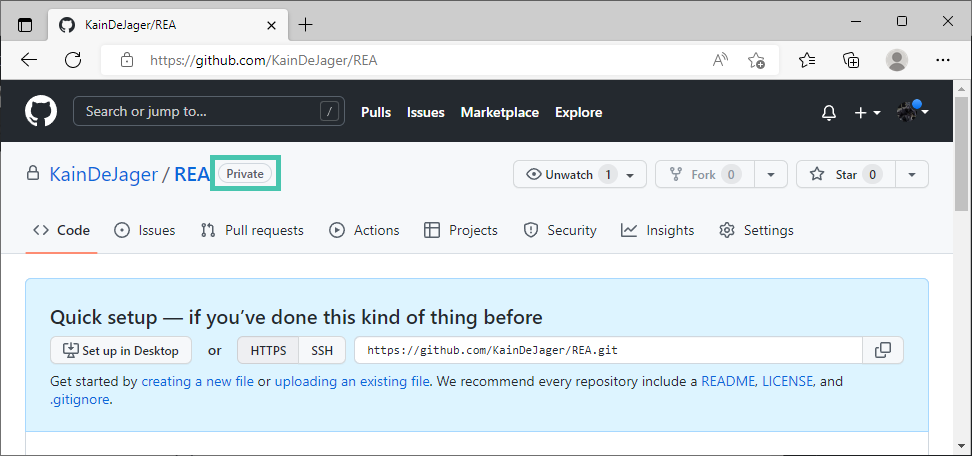972x456 pixels.
Task: Open Explore in top navigation
Action: [578, 112]
